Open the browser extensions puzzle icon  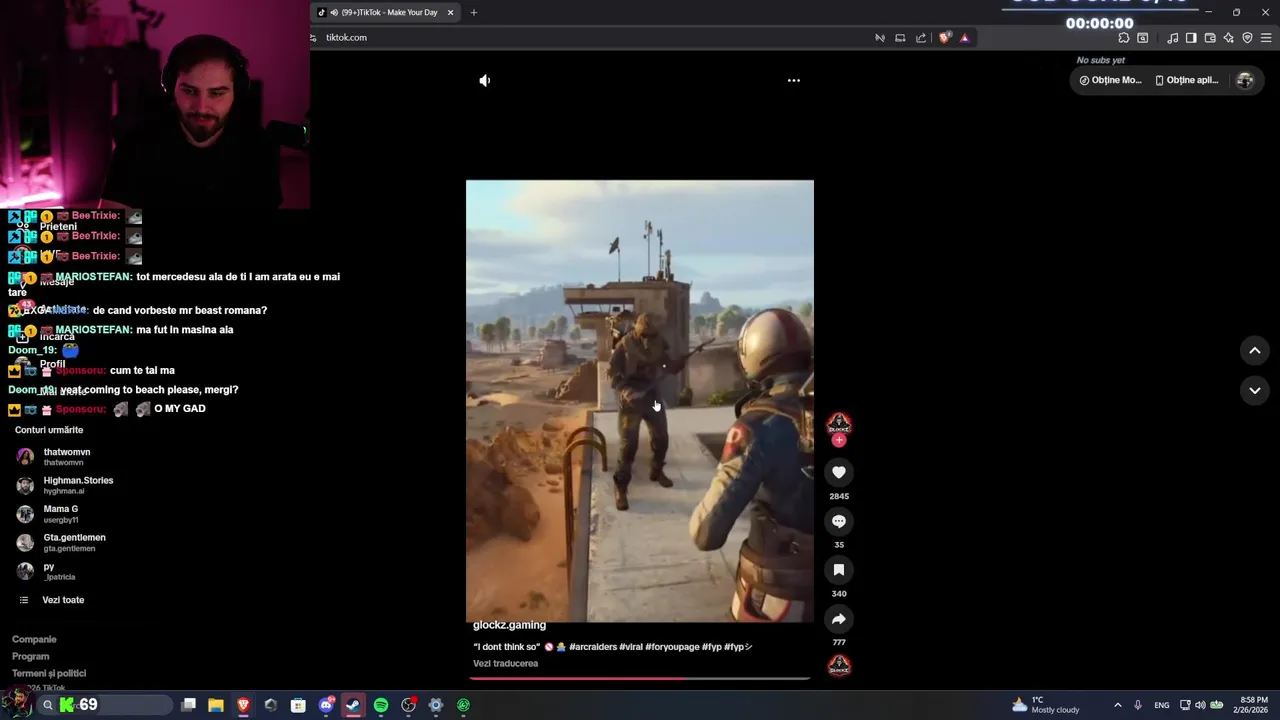[1124, 38]
